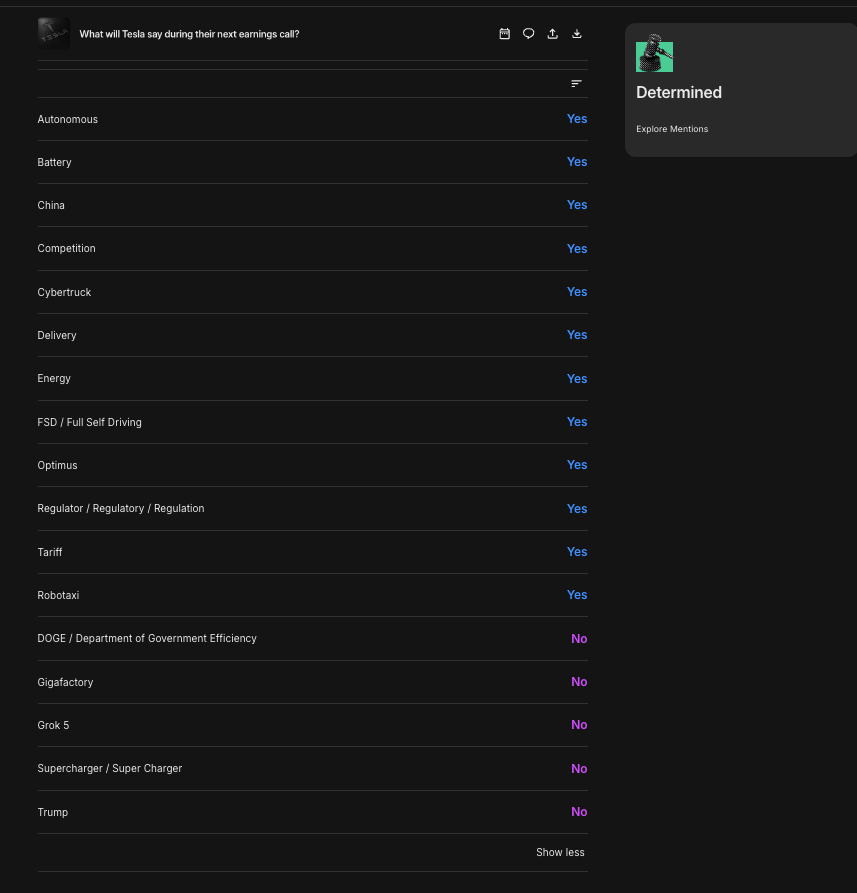Select the China row

tap(313, 205)
